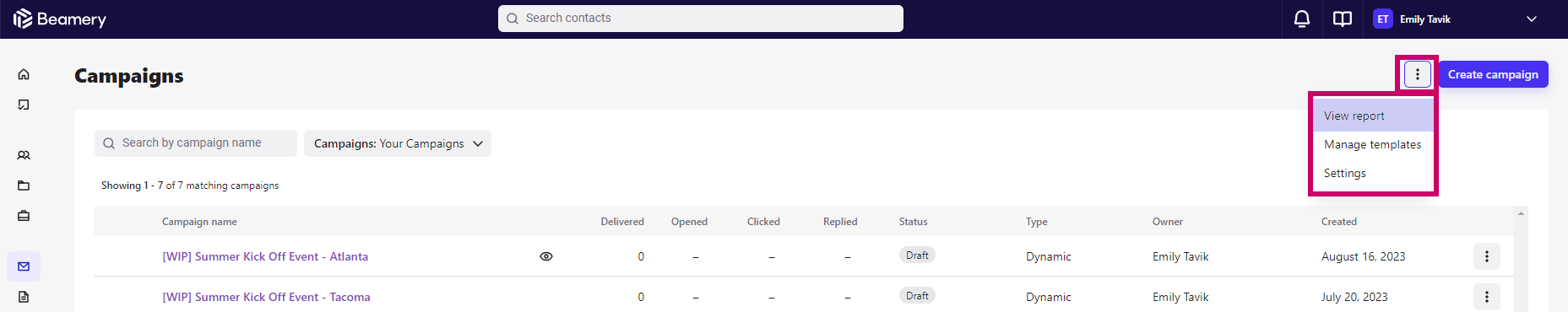Open the document icon in sidebar
This screenshot has width=1568, height=312.
(24, 297)
